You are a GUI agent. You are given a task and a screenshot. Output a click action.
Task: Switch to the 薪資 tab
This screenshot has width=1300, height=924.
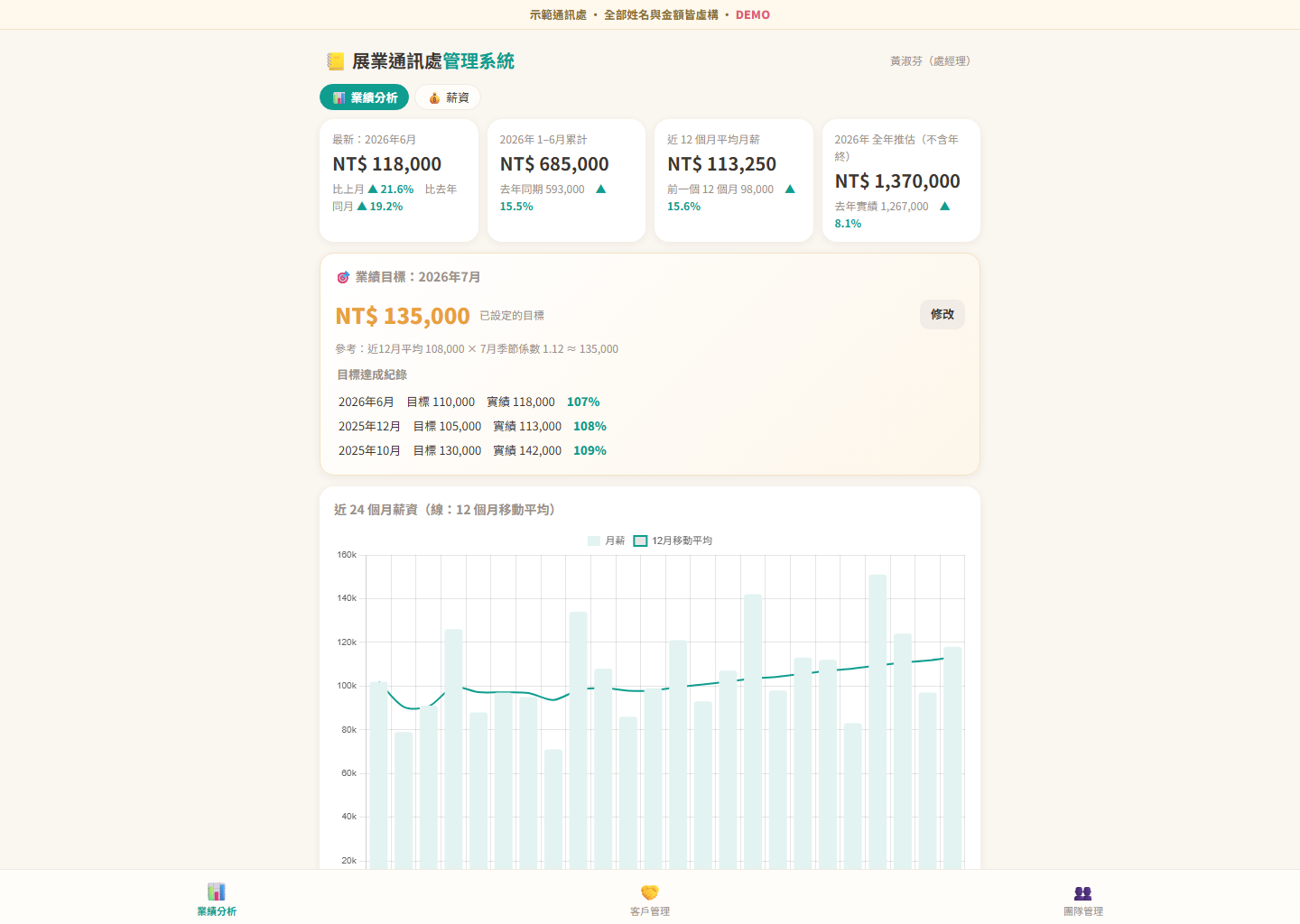coord(448,97)
